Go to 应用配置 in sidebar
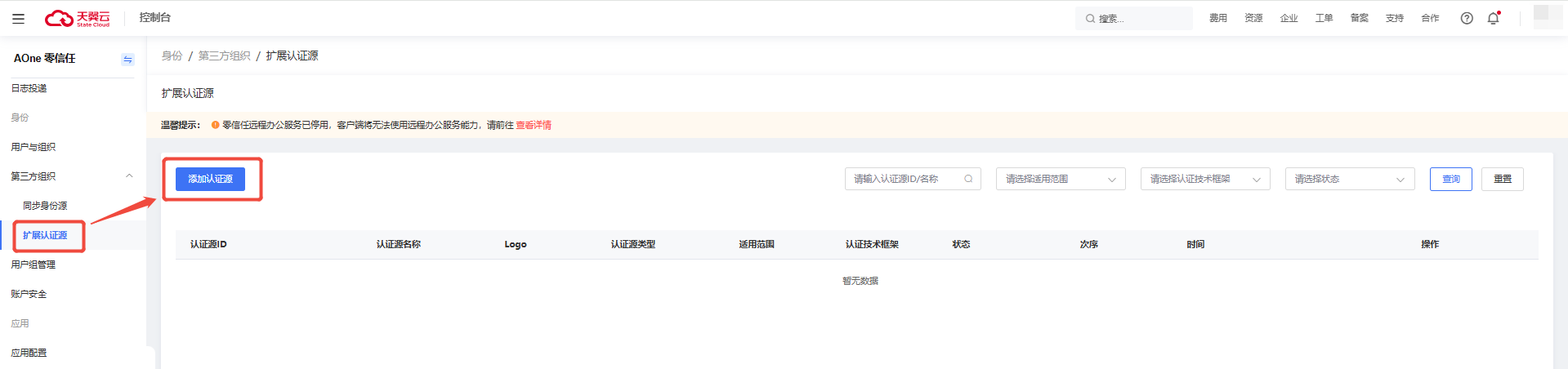The height and width of the screenshot is (369, 1568). pyautogui.click(x=29, y=353)
